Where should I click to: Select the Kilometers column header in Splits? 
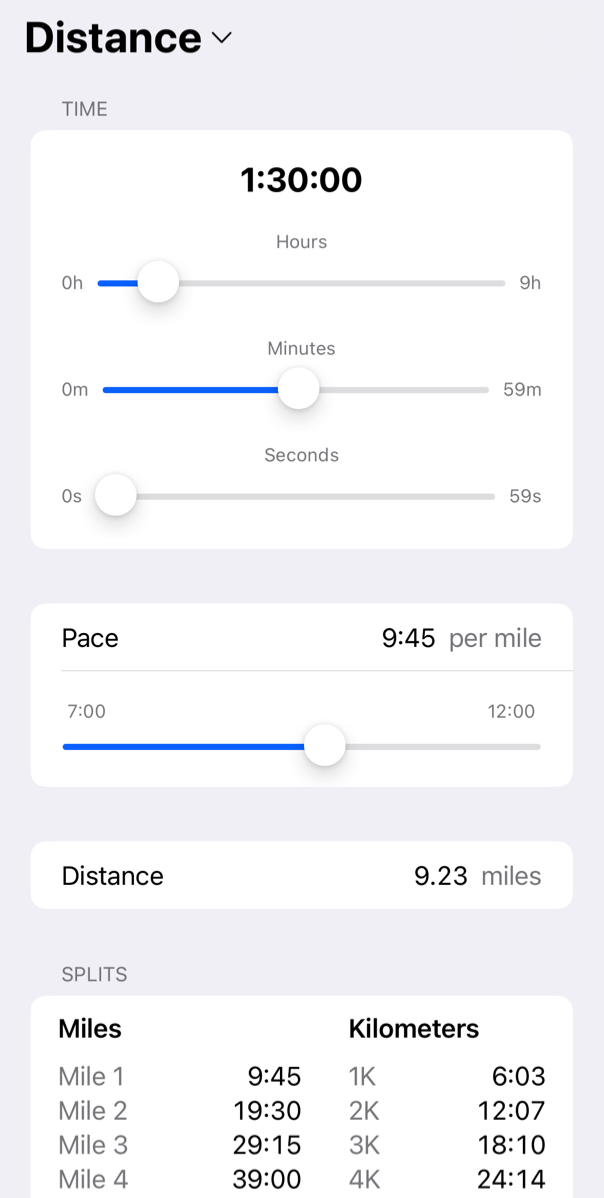[x=414, y=1028]
